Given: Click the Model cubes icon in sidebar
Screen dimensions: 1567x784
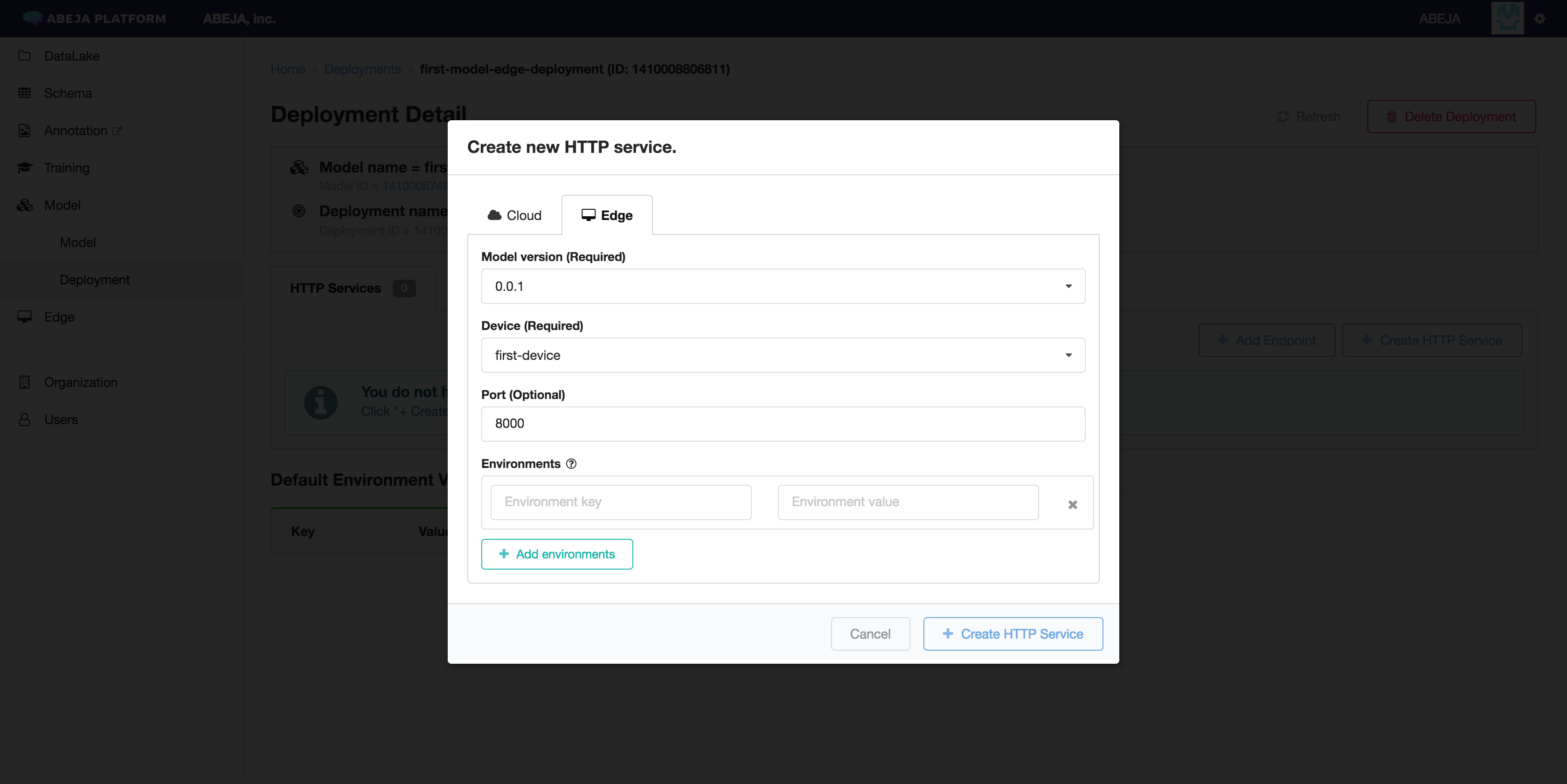Looking at the screenshot, I should coord(24,206).
